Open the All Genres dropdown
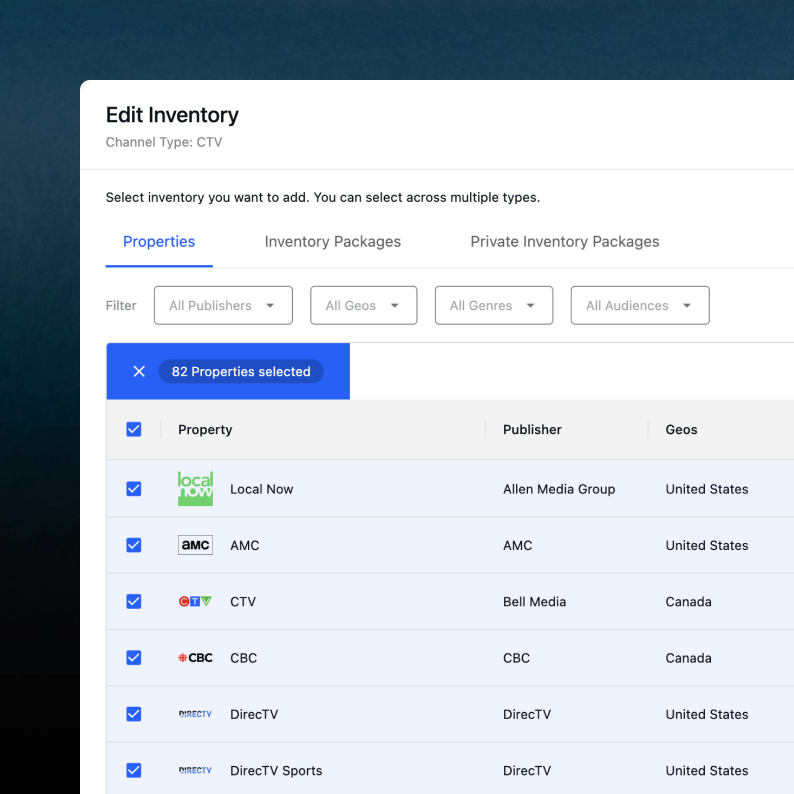This screenshot has width=794, height=794. coord(494,305)
